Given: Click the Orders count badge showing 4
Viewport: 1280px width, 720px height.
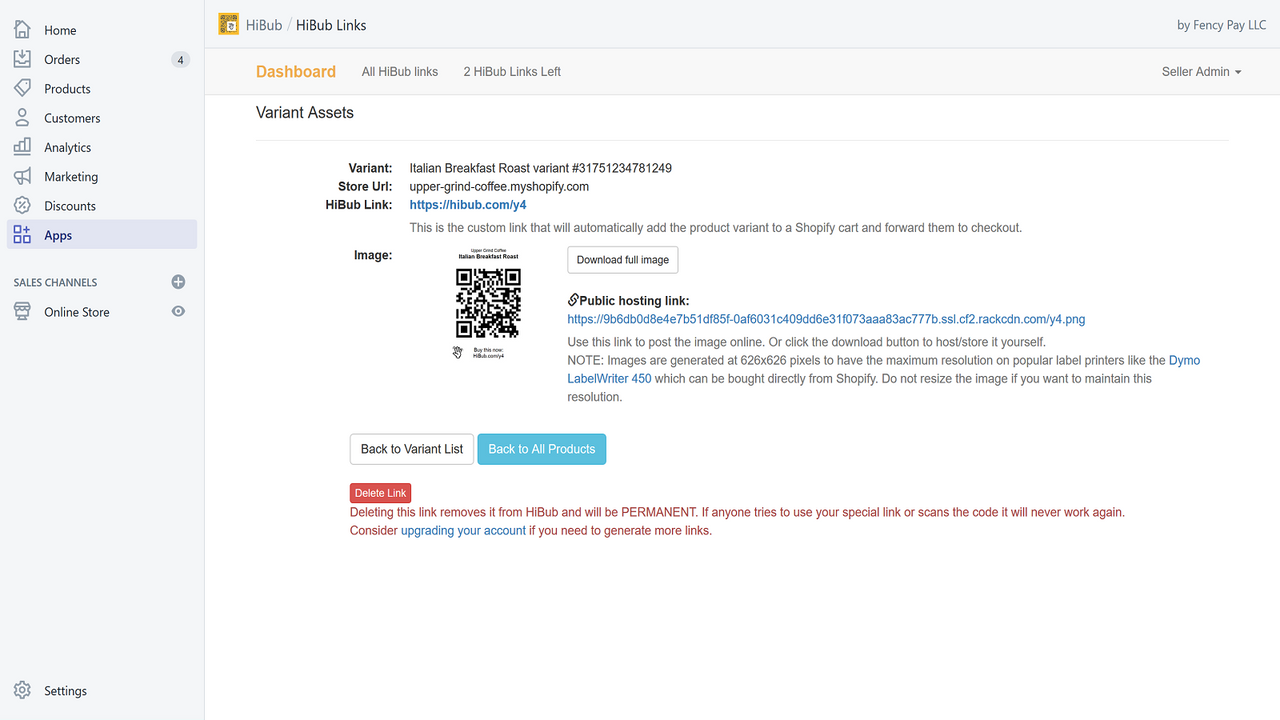Looking at the screenshot, I should [x=180, y=60].
